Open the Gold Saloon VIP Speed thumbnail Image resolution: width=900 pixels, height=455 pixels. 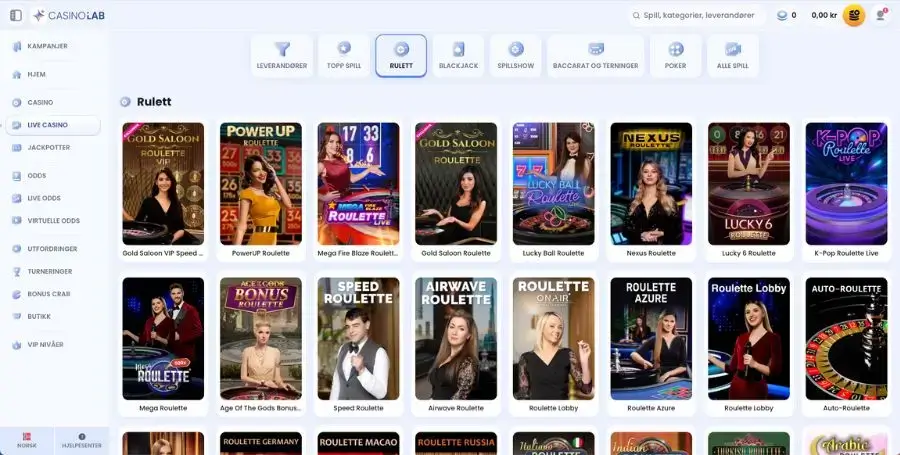pyautogui.click(x=163, y=184)
